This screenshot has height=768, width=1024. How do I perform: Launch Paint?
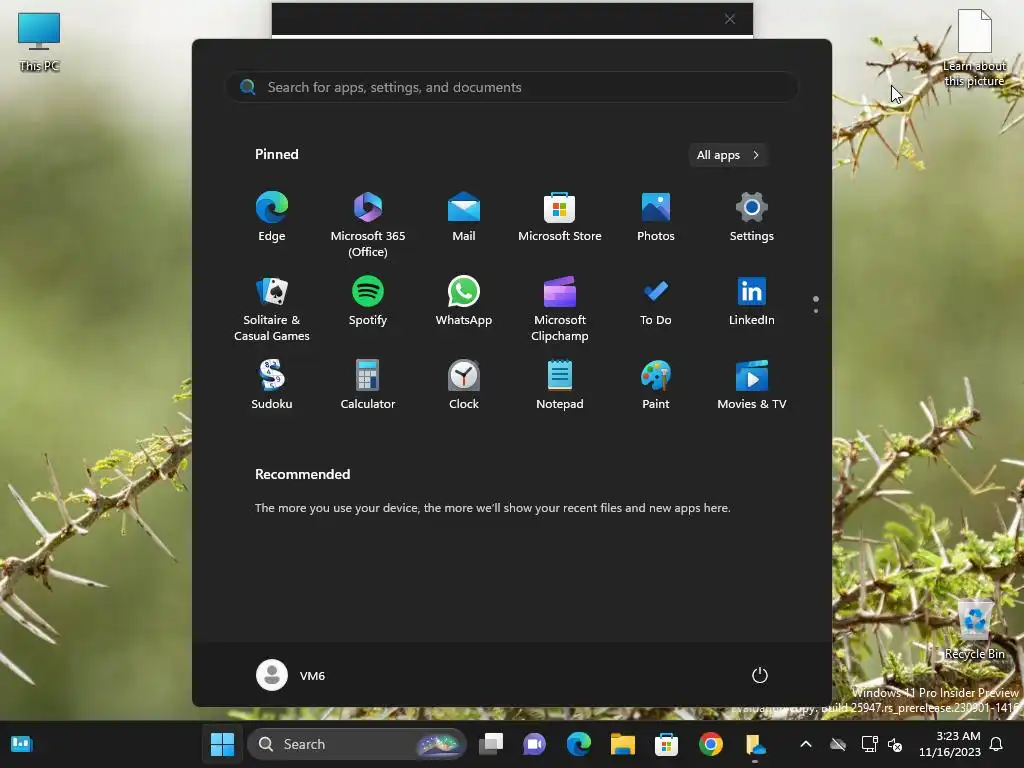tap(656, 385)
